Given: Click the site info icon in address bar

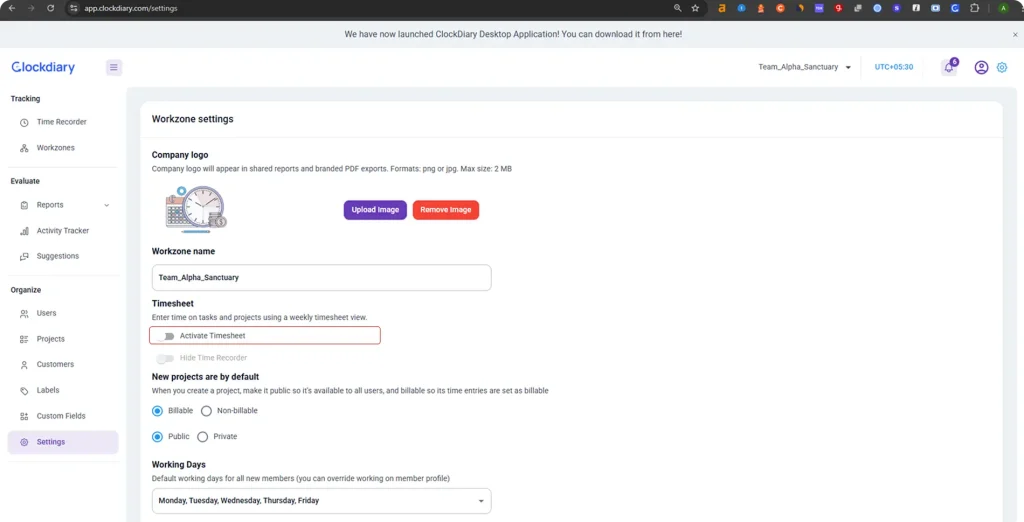Looking at the screenshot, I should 73,8.
